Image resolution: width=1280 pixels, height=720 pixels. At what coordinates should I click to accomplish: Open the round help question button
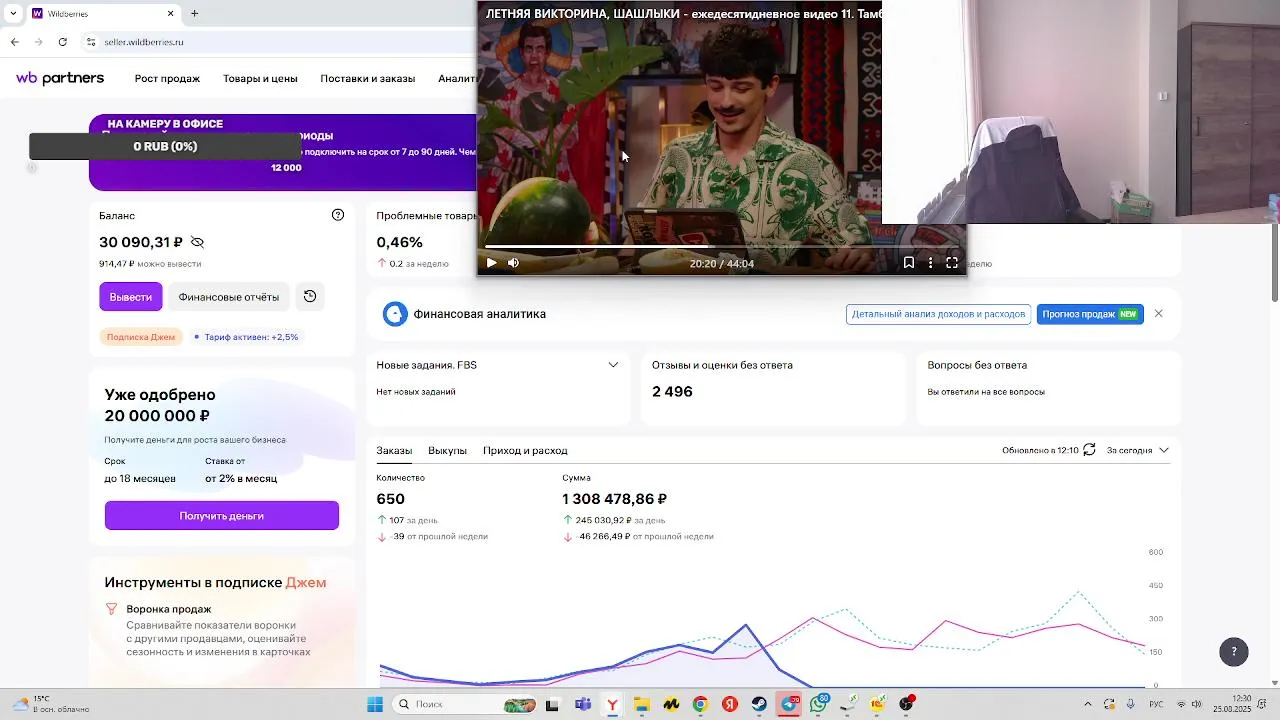pyautogui.click(x=1233, y=651)
